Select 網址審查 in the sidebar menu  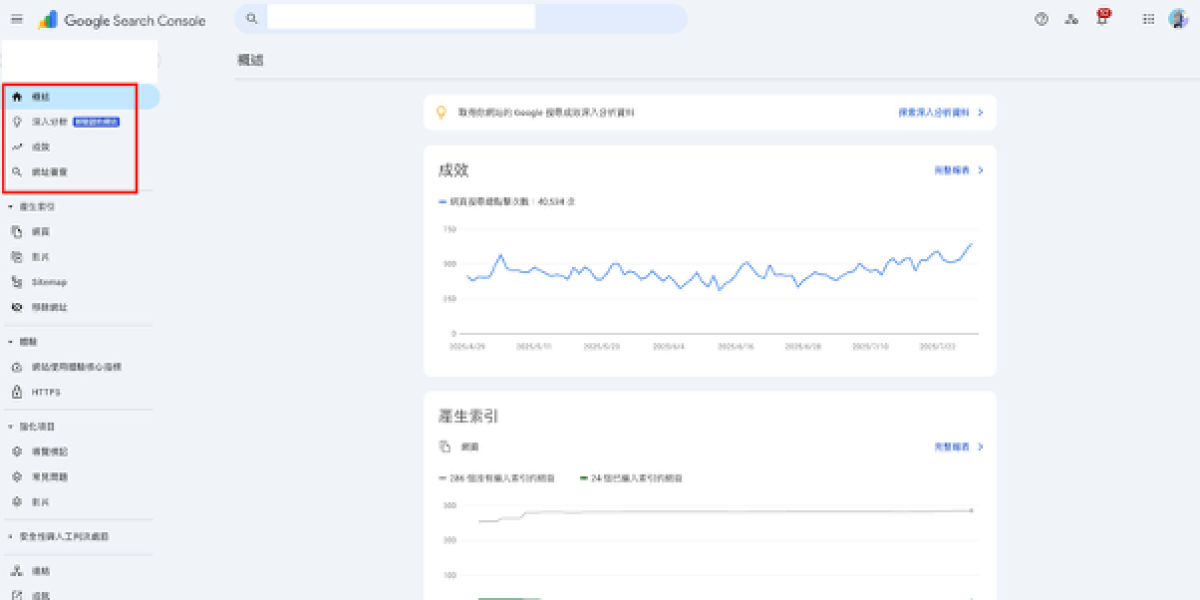pos(50,172)
